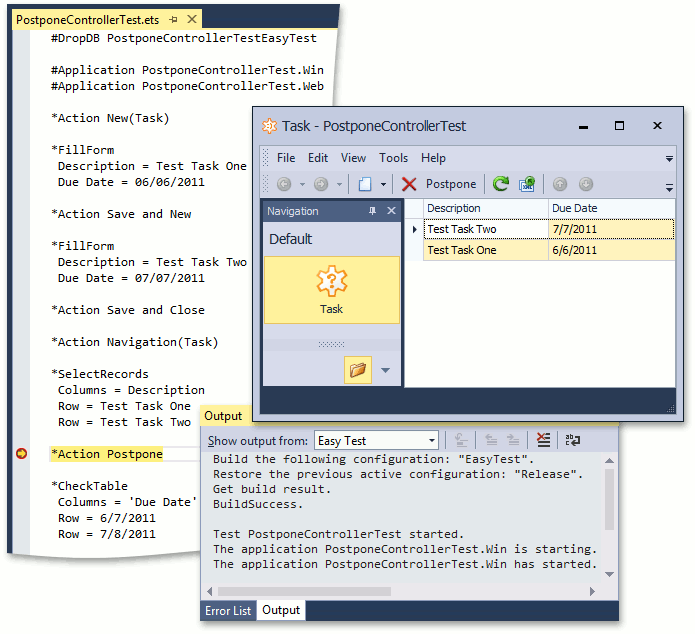
Task: Click the Output horizontal scrollbar thumb
Action: pos(305,591)
